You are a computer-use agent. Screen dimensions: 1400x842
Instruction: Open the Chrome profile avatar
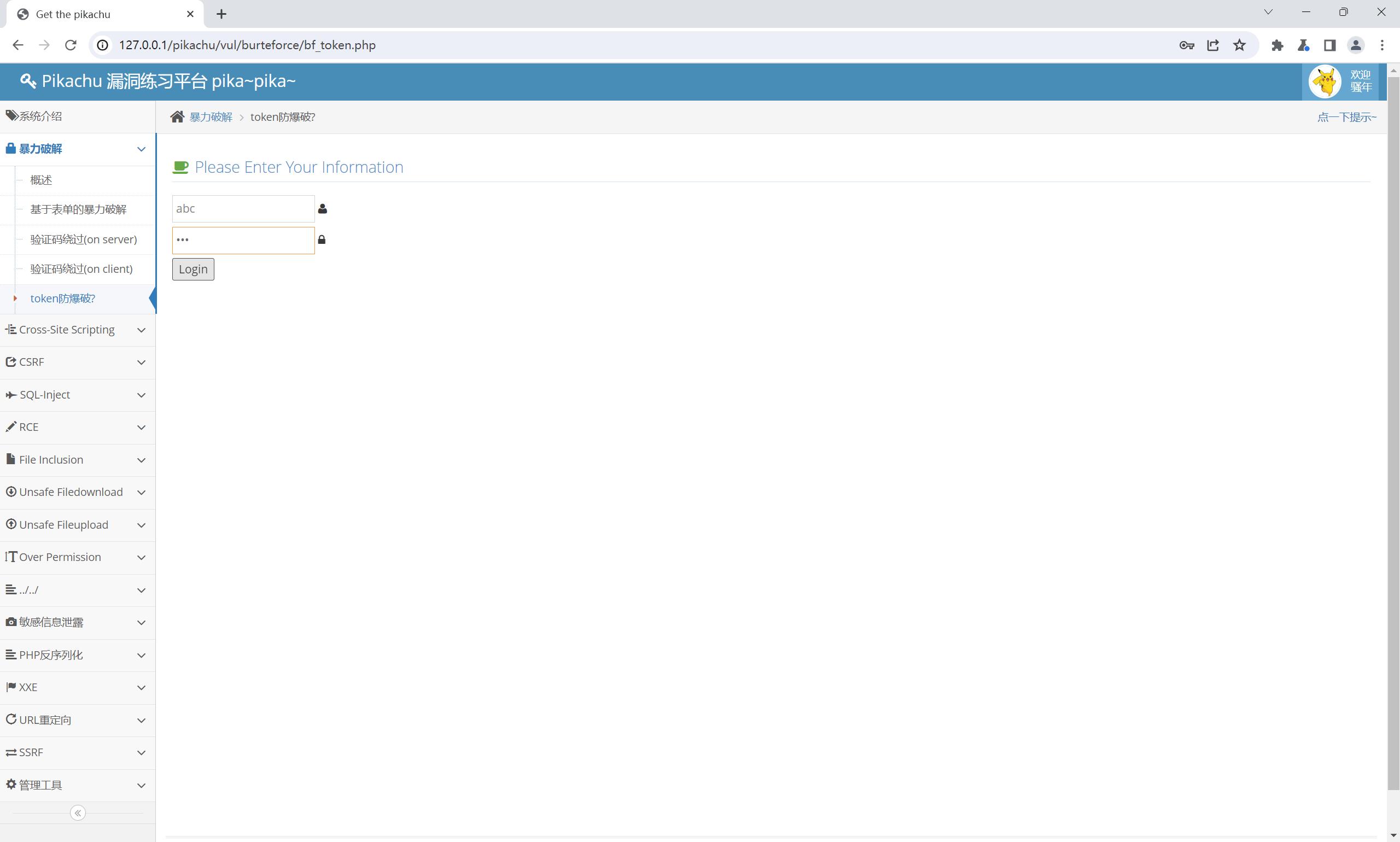[1356, 45]
